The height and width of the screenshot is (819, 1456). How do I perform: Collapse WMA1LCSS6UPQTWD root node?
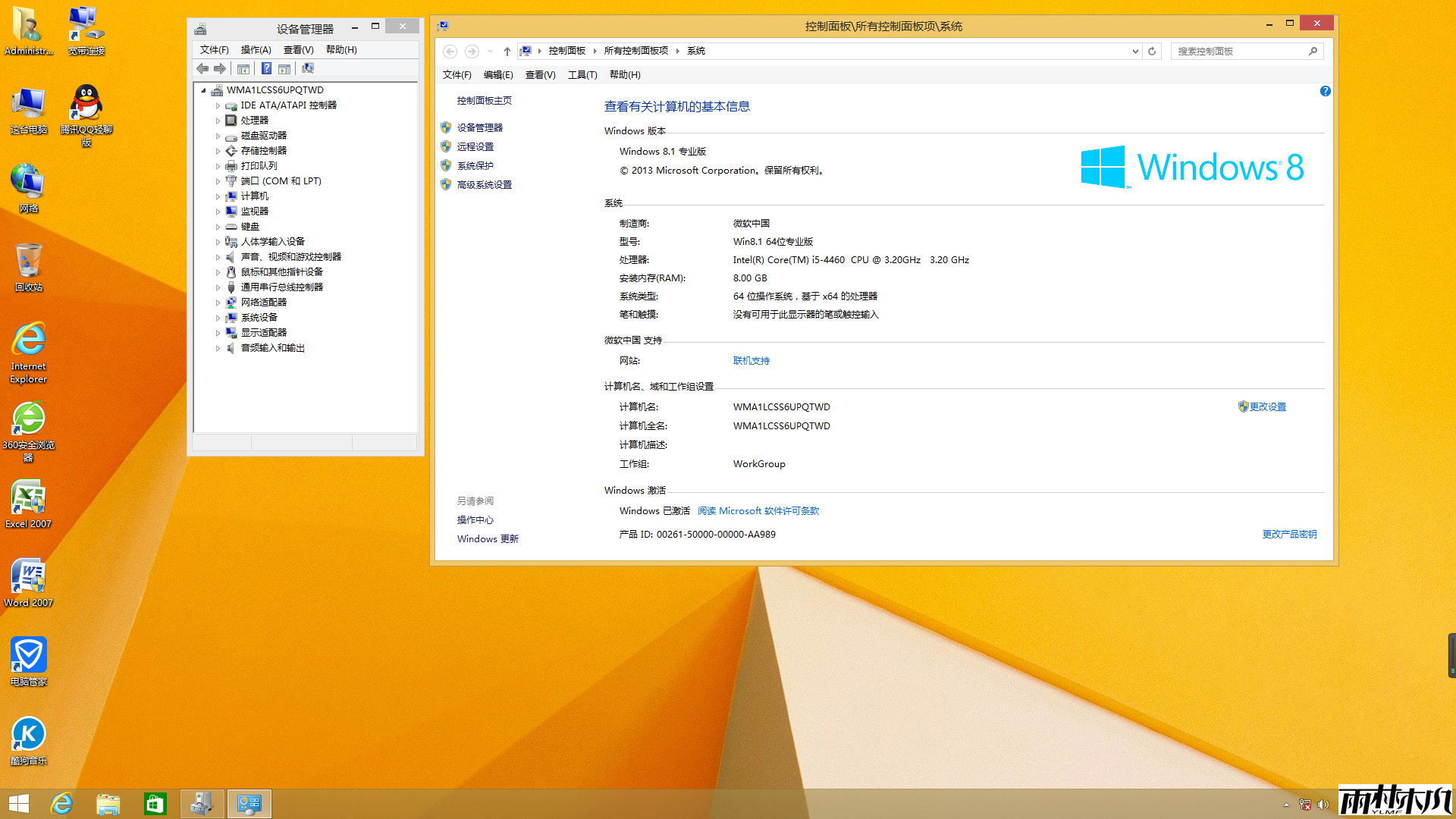pyautogui.click(x=203, y=90)
